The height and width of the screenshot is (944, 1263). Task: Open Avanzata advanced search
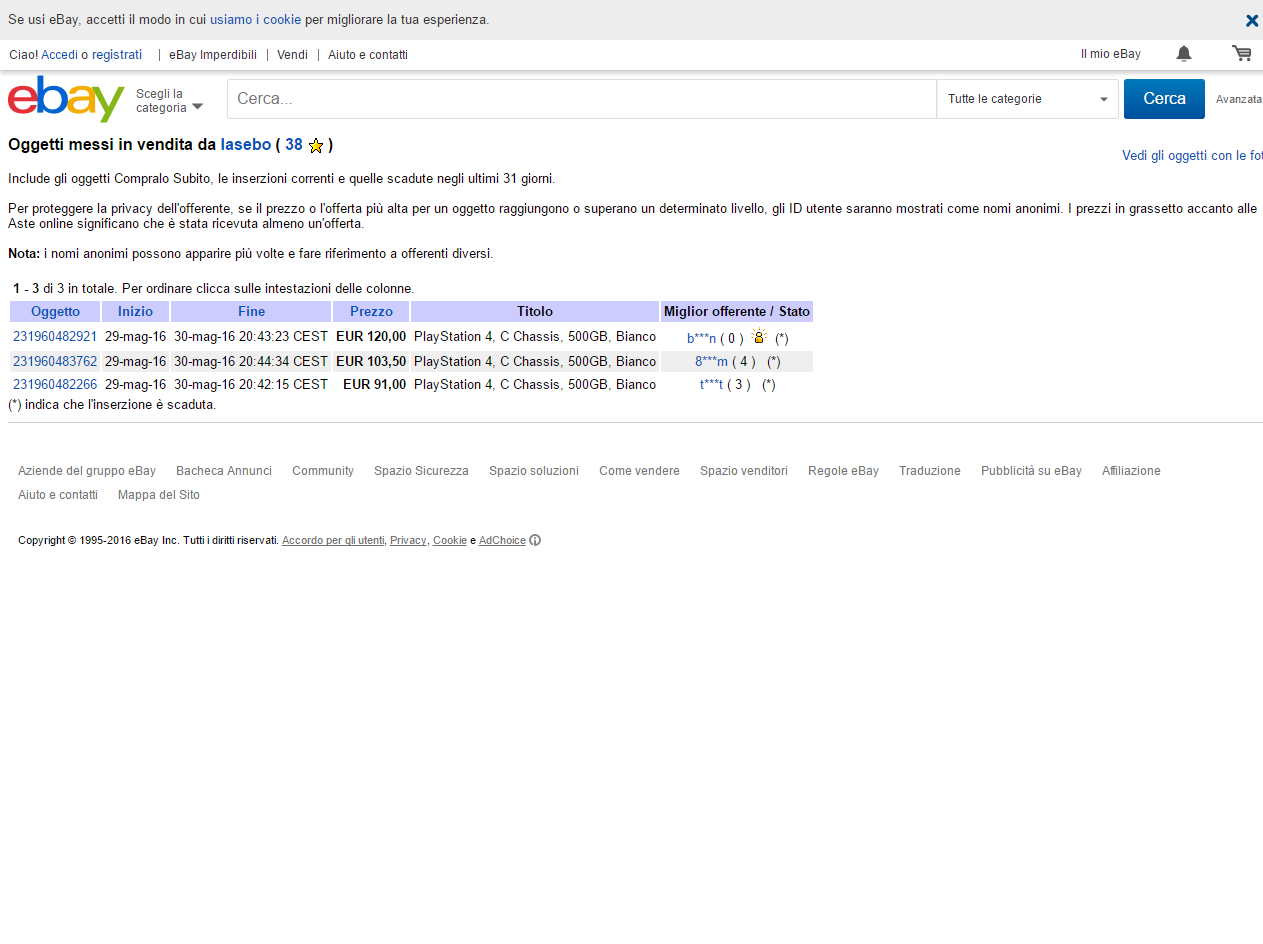click(x=1238, y=99)
